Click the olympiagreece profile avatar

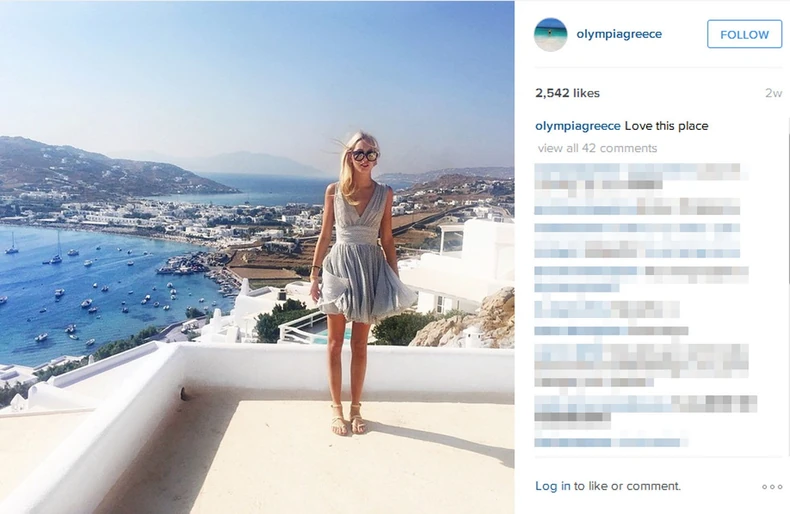[550, 34]
